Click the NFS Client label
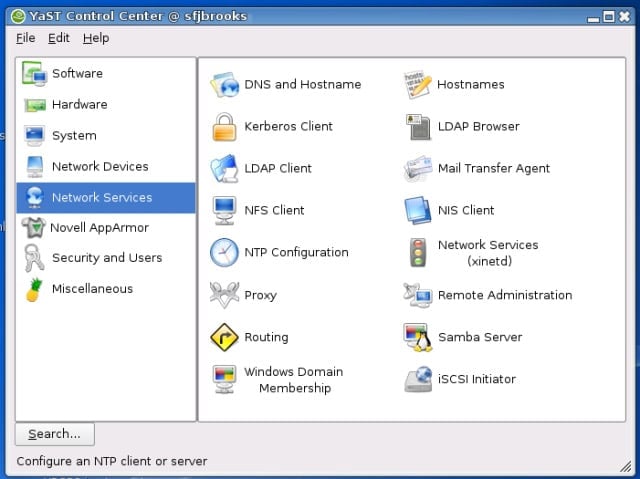 pos(274,211)
